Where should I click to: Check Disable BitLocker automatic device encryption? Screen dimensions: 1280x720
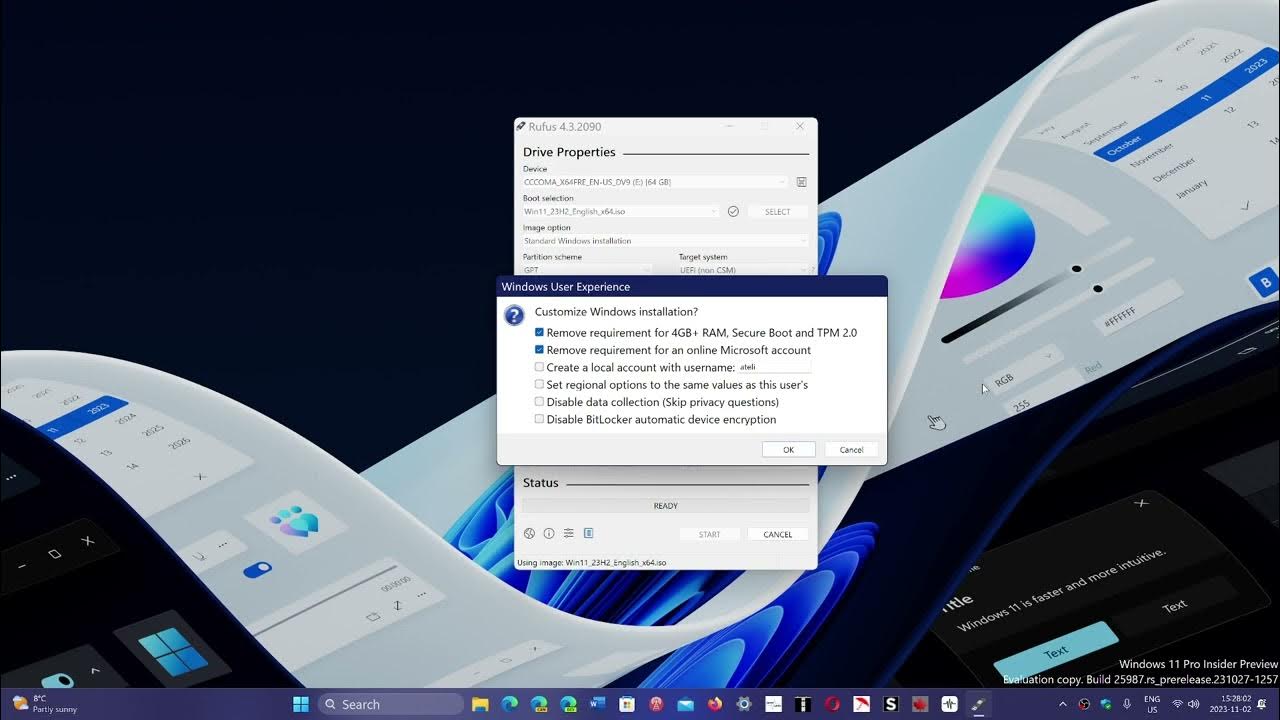(x=540, y=419)
